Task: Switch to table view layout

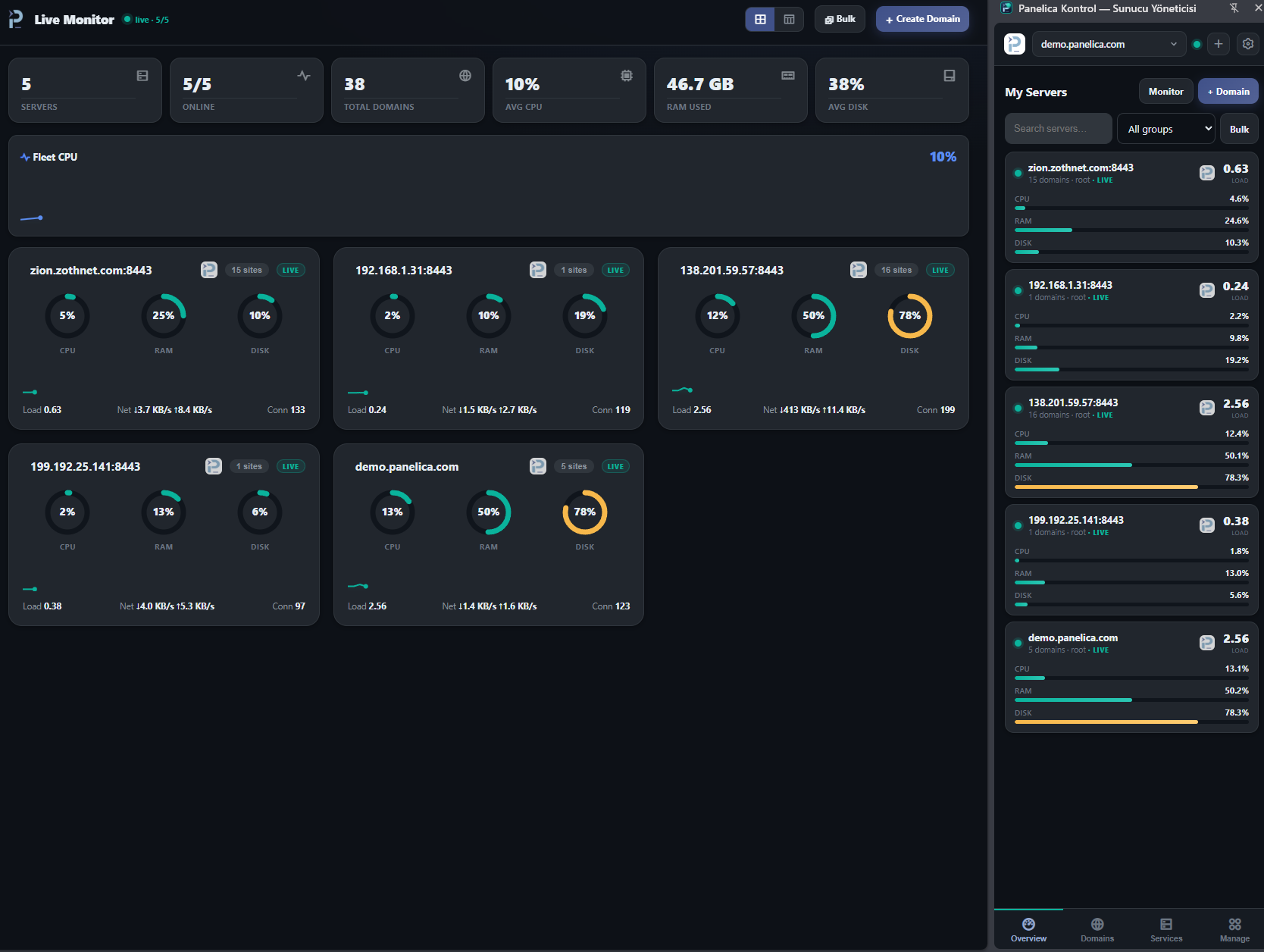Action: 789,19
